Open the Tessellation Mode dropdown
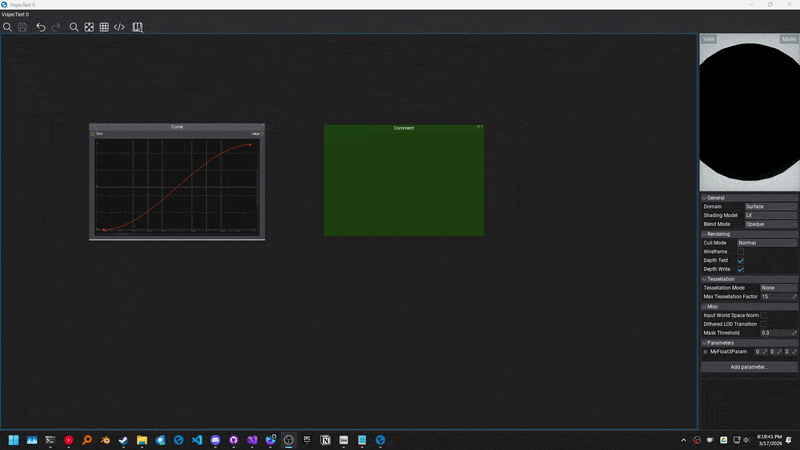Screen dimensions: 800x450 pyautogui.click(x=778, y=288)
